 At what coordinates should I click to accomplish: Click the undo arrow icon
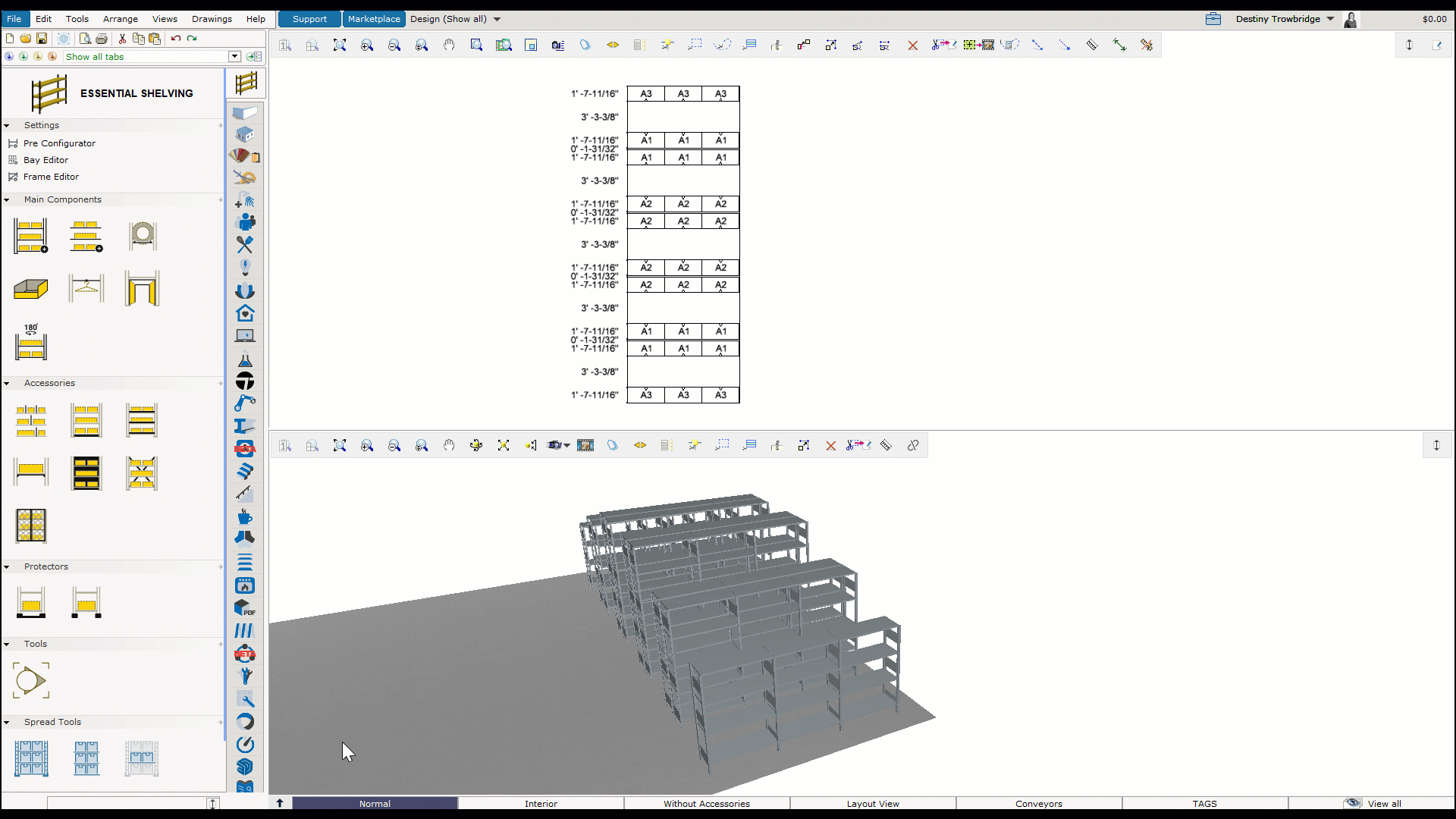pos(176,39)
